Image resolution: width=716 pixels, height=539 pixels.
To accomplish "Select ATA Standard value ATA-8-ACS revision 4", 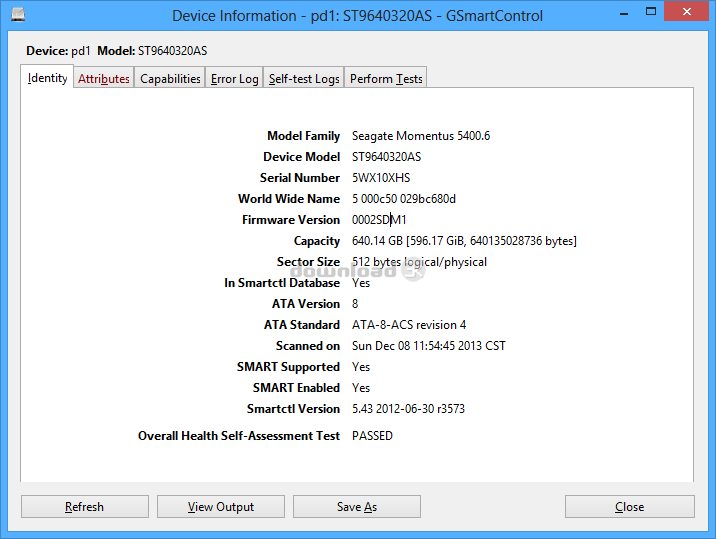I will 409,325.
